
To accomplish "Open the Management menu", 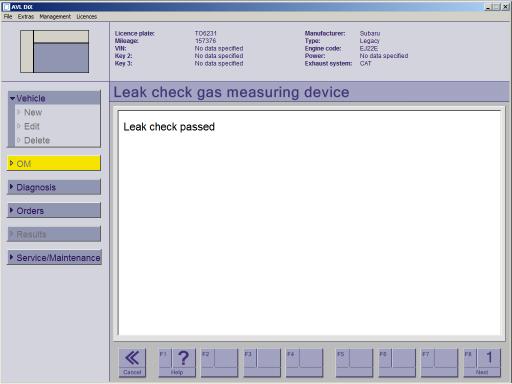I will [x=55, y=16].
